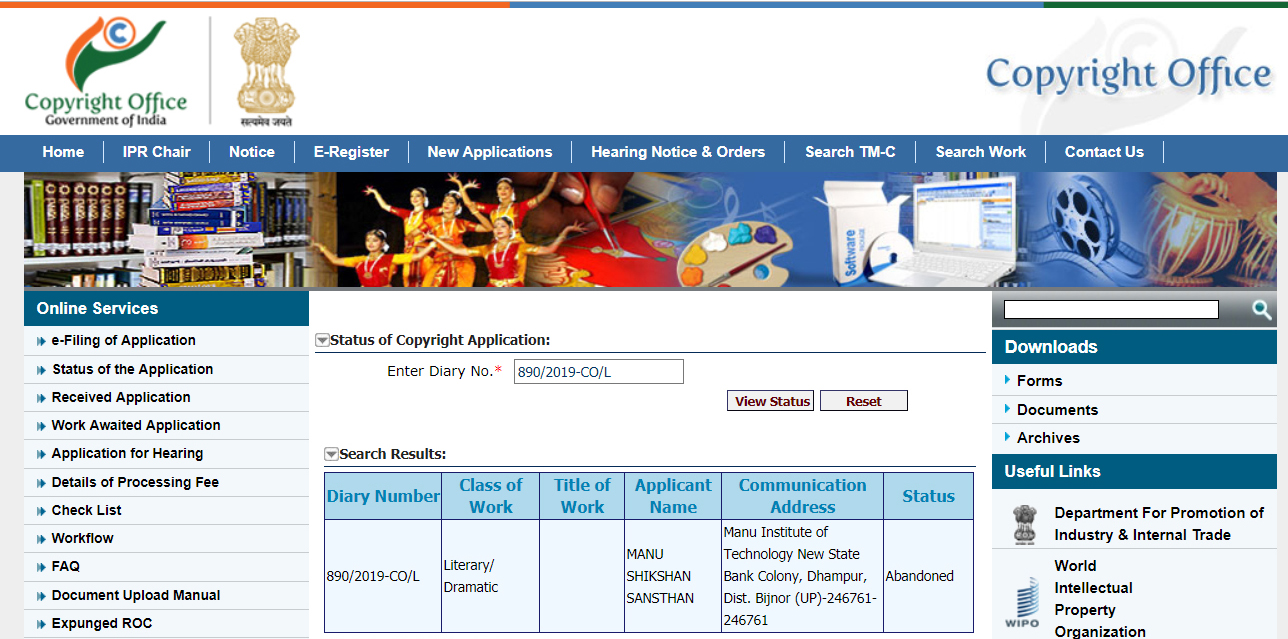The width and height of the screenshot is (1288, 639).
Task: Click the Title of Work column header
Action: (582, 496)
